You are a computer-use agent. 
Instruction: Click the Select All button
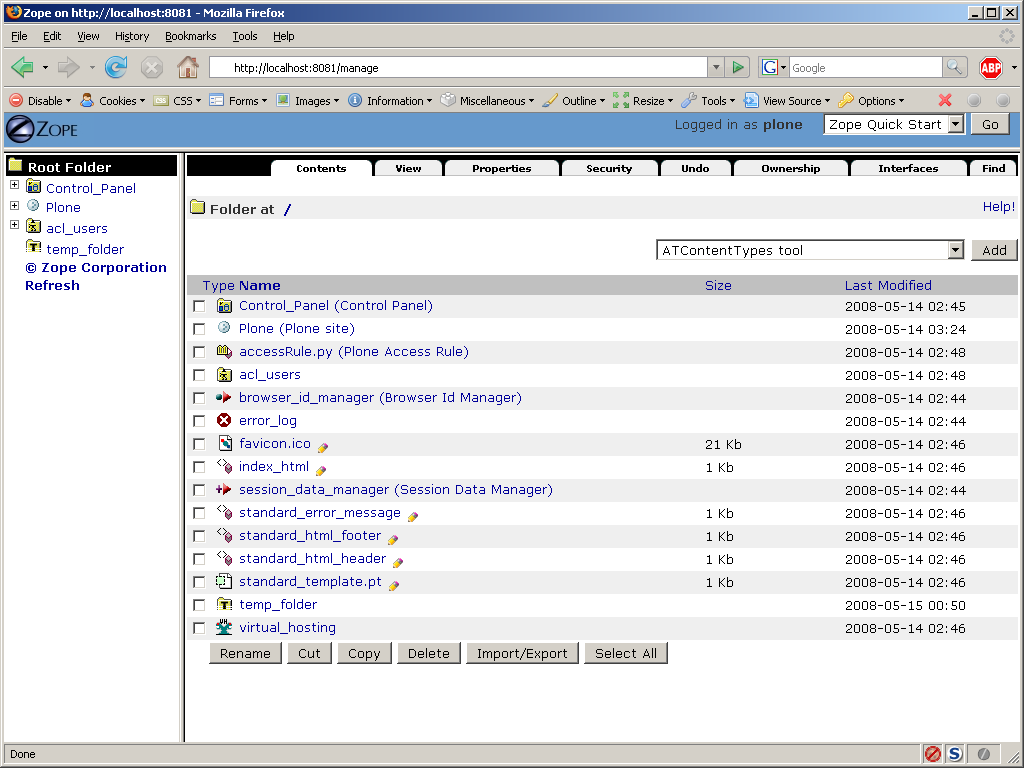[x=626, y=653]
